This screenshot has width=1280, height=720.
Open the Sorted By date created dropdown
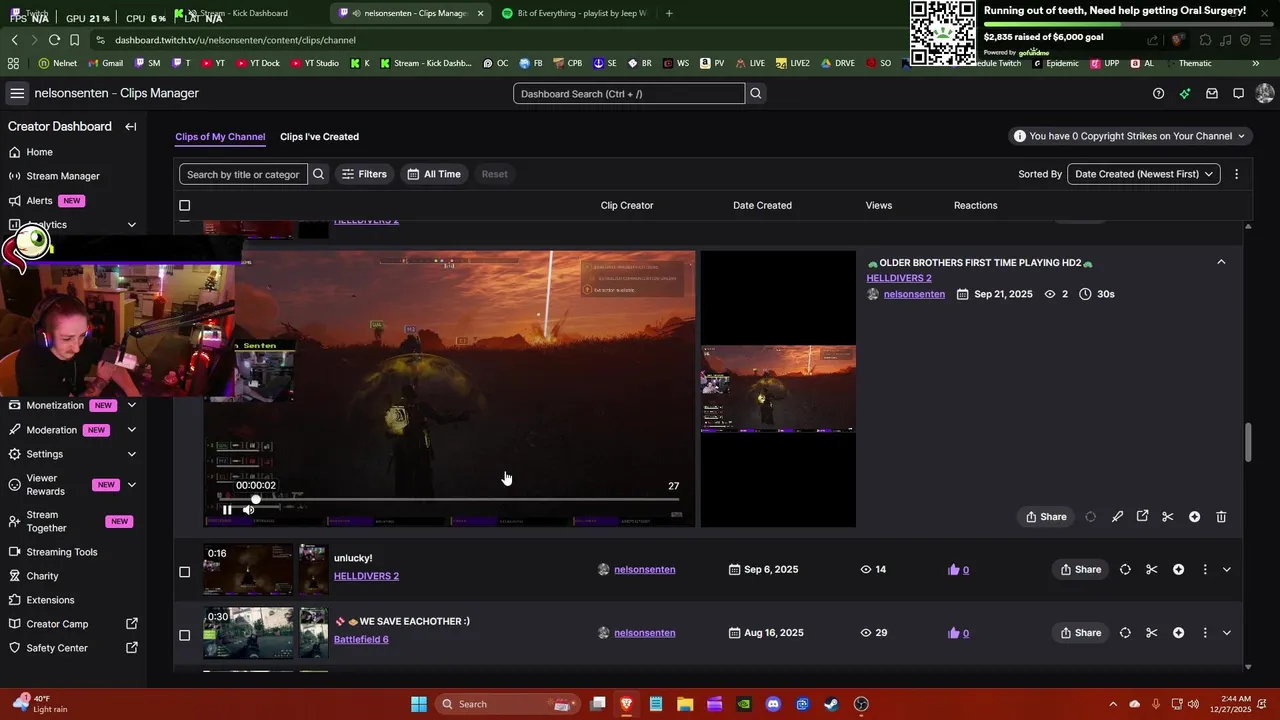[1144, 174]
